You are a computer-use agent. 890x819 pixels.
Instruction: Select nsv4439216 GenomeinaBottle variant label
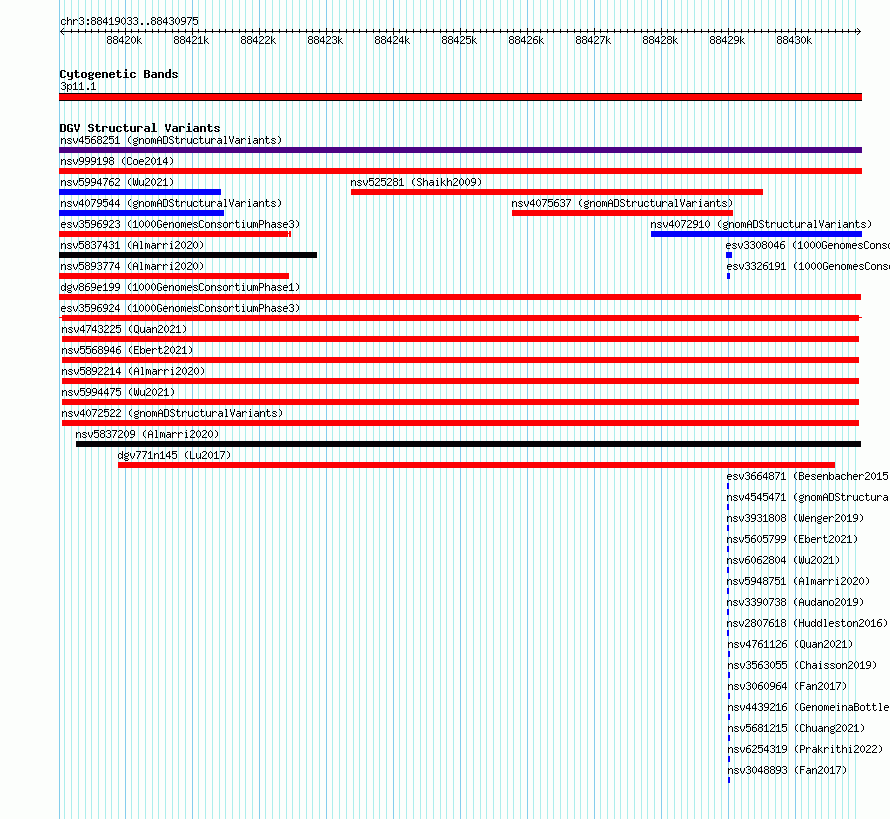(x=808, y=707)
